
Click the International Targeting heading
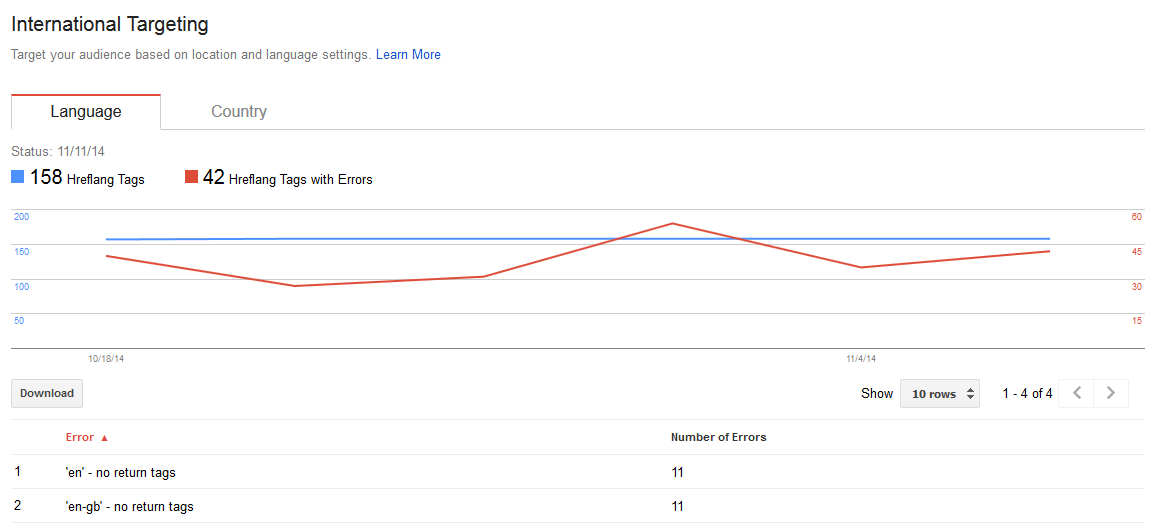tap(110, 24)
